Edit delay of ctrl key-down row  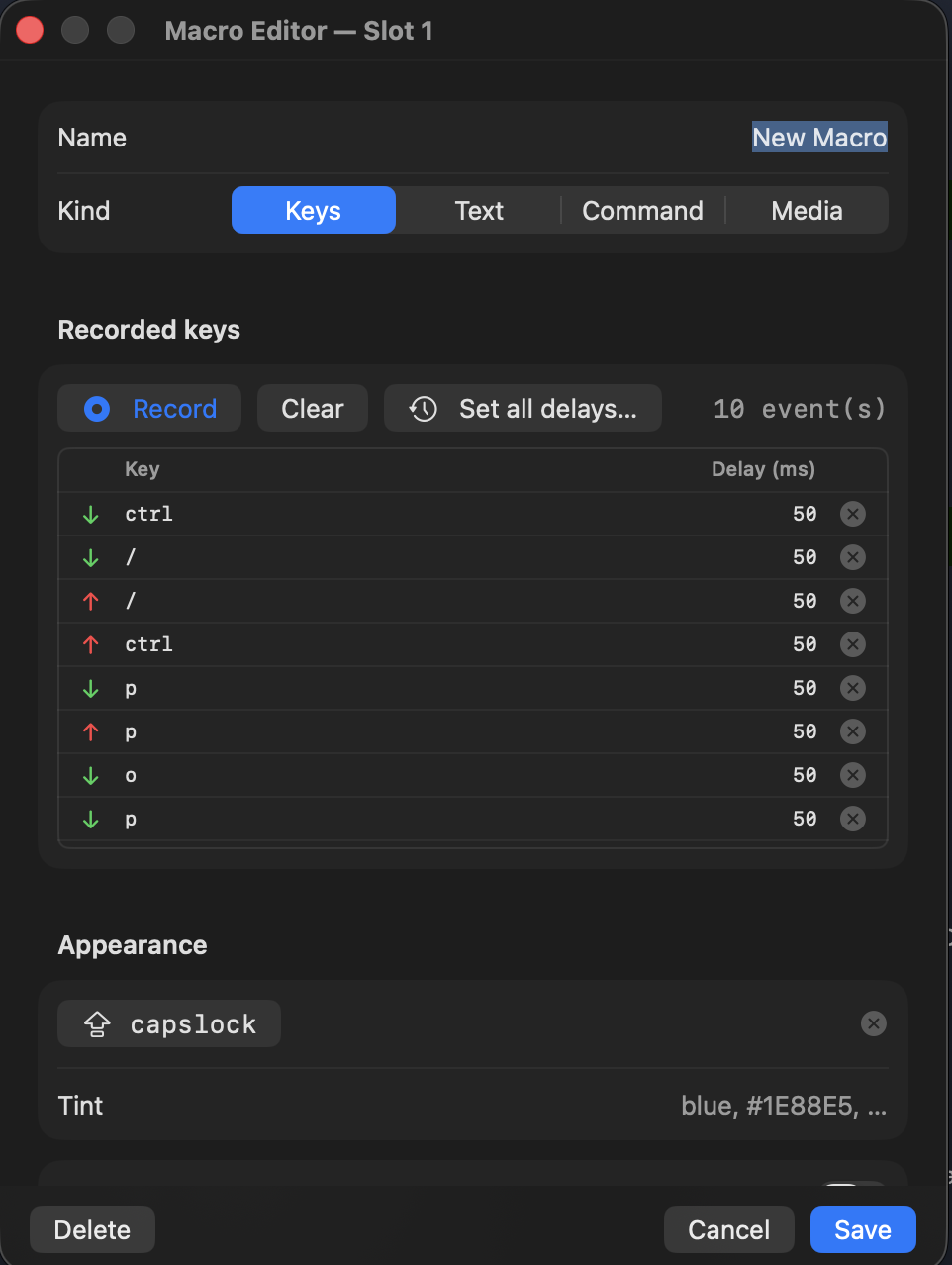pos(805,514)
